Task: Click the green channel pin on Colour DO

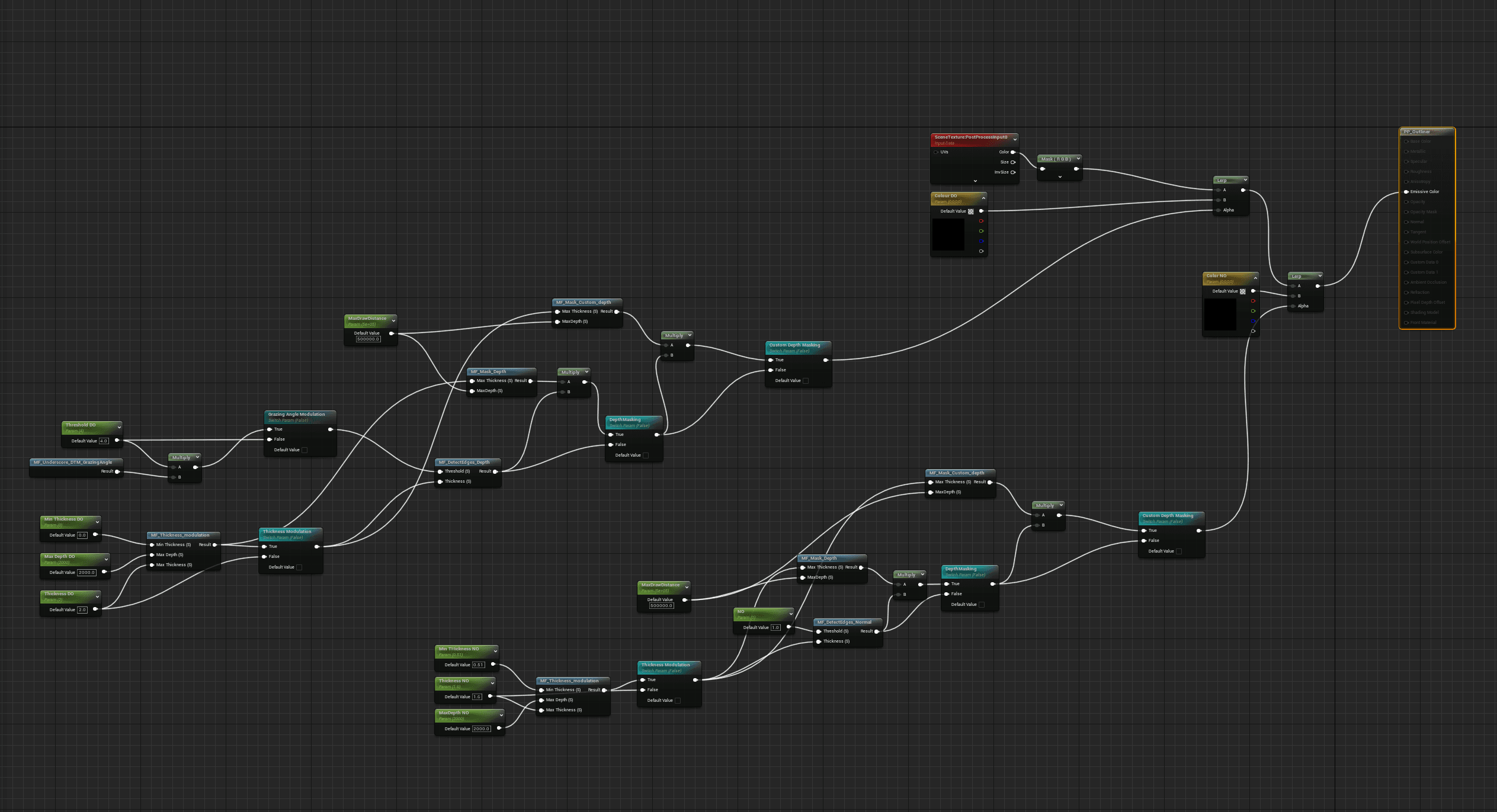Action: coord(982,231)
